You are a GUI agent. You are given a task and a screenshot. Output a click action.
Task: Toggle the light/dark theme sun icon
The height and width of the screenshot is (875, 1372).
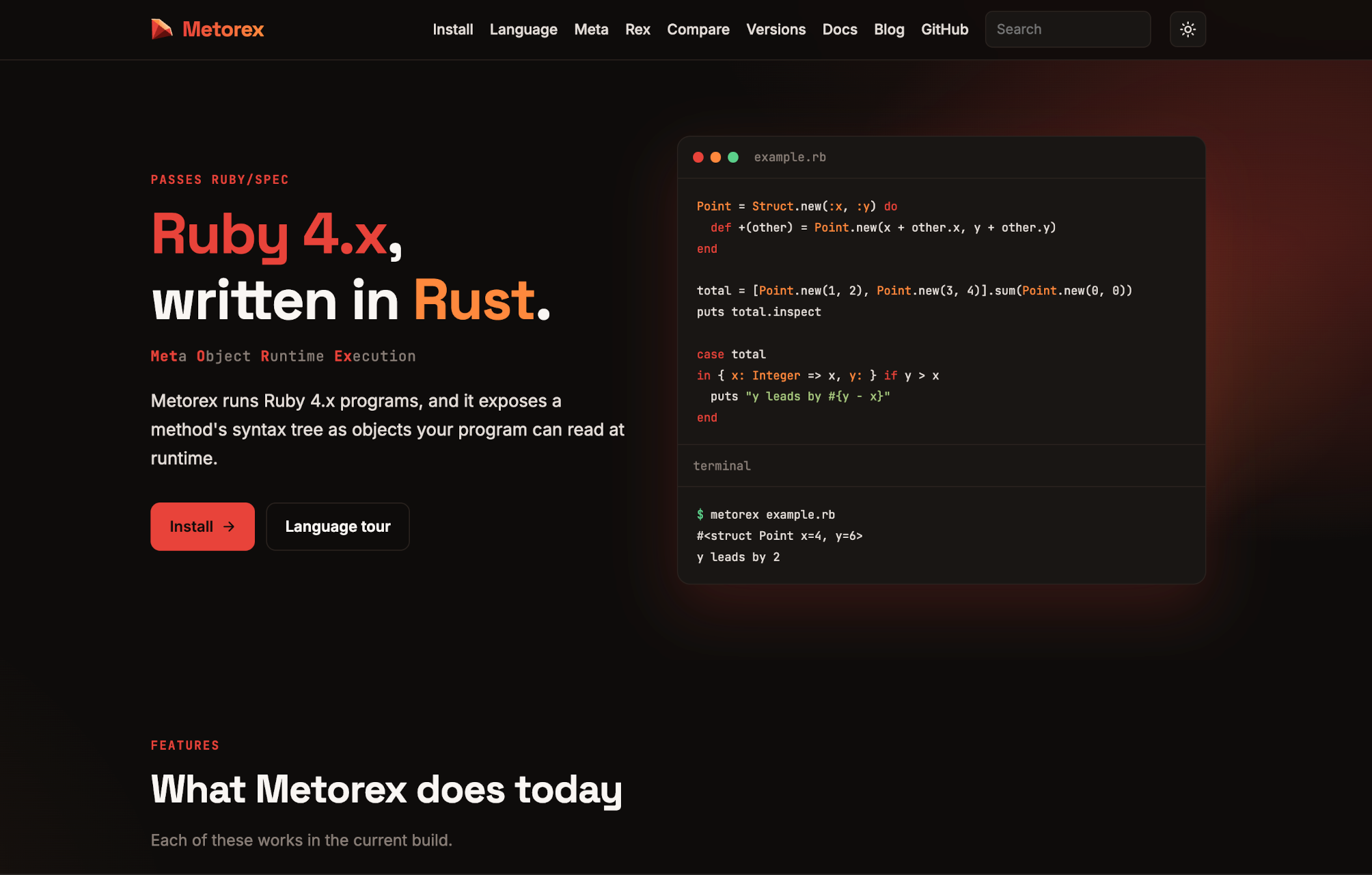(x=1188, y=29)
